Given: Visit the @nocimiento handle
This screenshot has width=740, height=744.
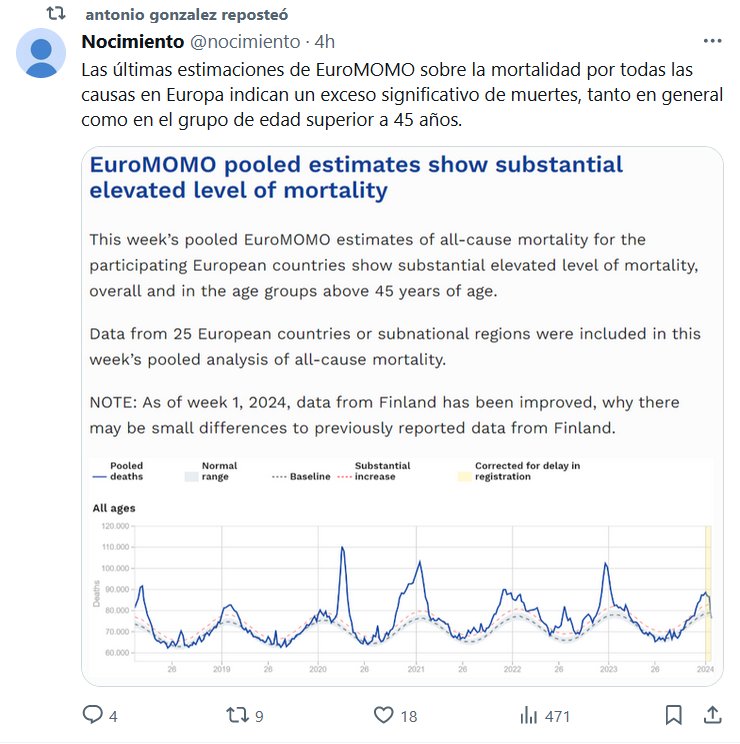Looking at the screenshot, I should (245, 41).
